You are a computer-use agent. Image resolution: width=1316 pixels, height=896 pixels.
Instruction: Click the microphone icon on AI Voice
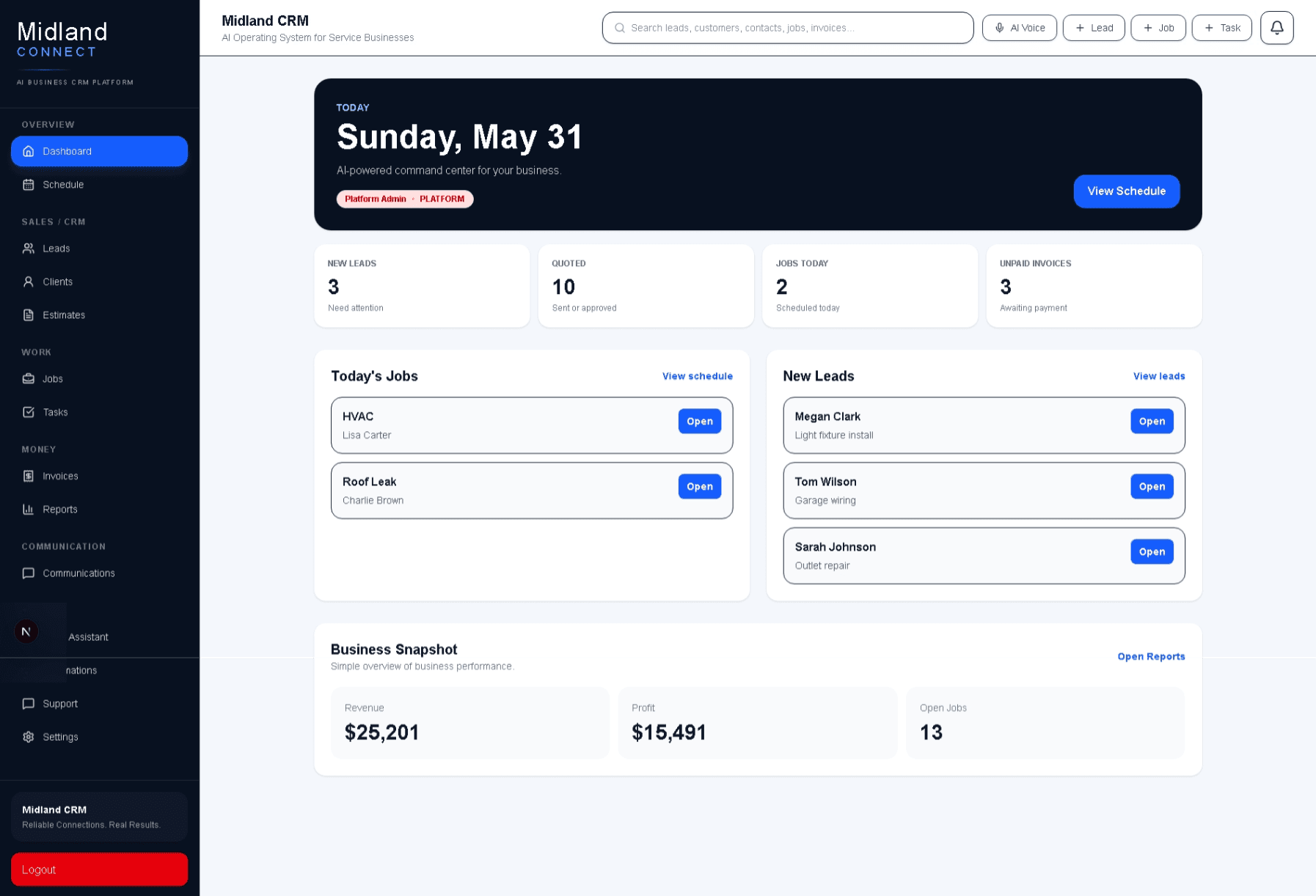pos(999,28)
